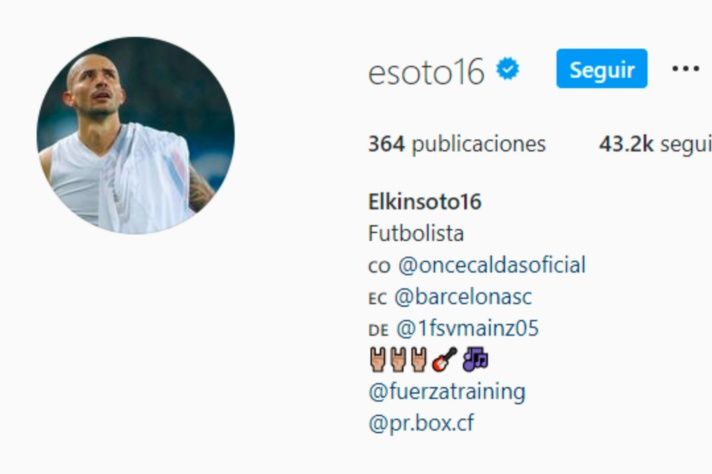Open the three-dot options menu

(685, 69)
